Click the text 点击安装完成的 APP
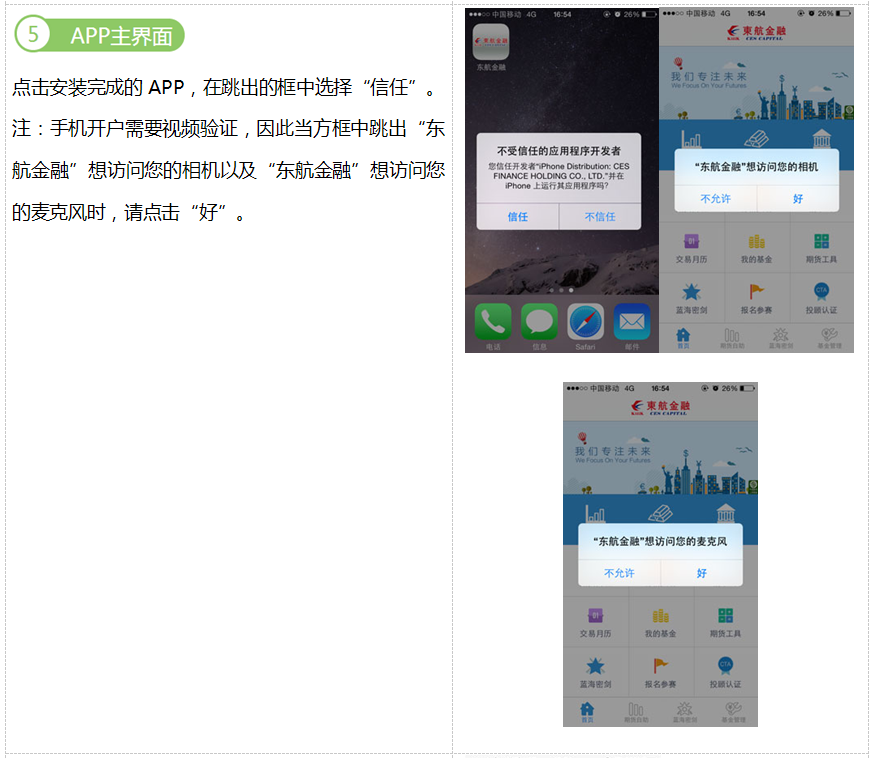872x758 pixels. (x=98, y=88)
